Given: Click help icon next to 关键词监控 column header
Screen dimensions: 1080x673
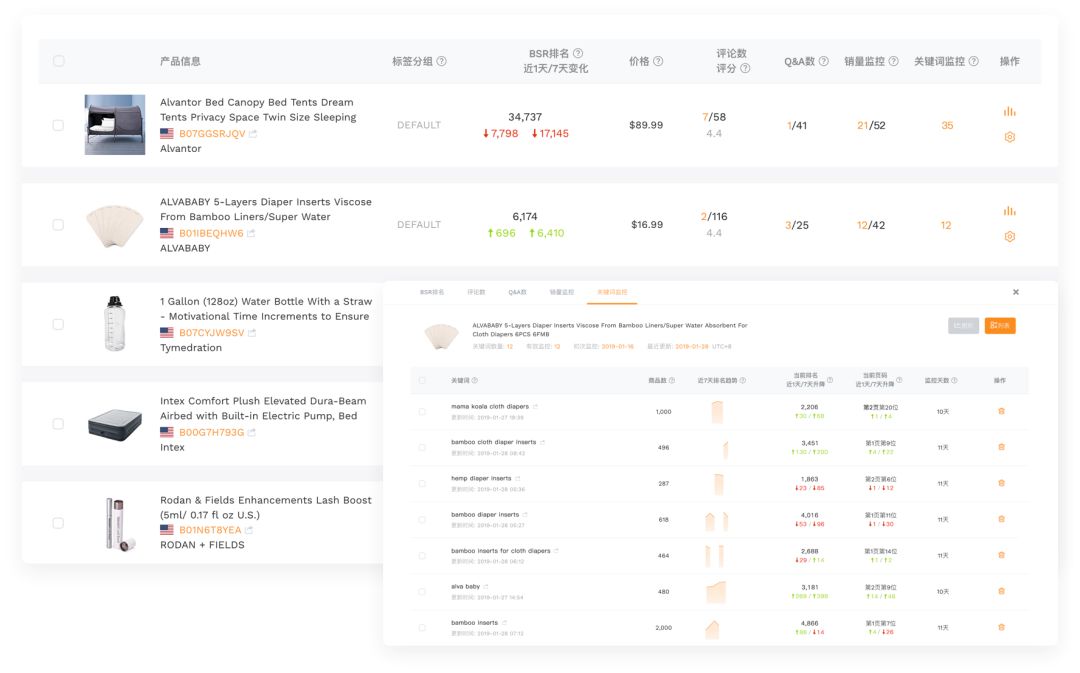Looking at the screenshot, I should click(973, 61).
